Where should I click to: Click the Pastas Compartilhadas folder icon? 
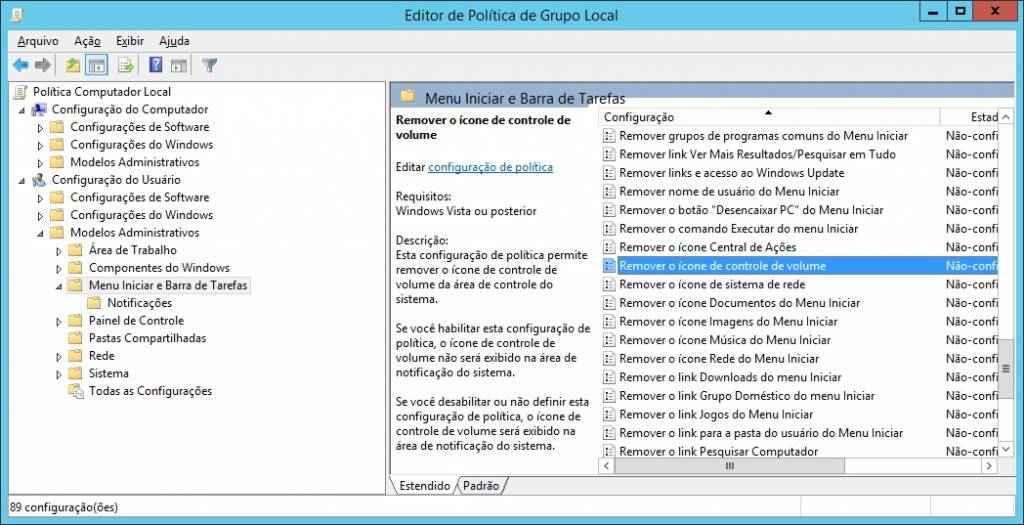76,338
